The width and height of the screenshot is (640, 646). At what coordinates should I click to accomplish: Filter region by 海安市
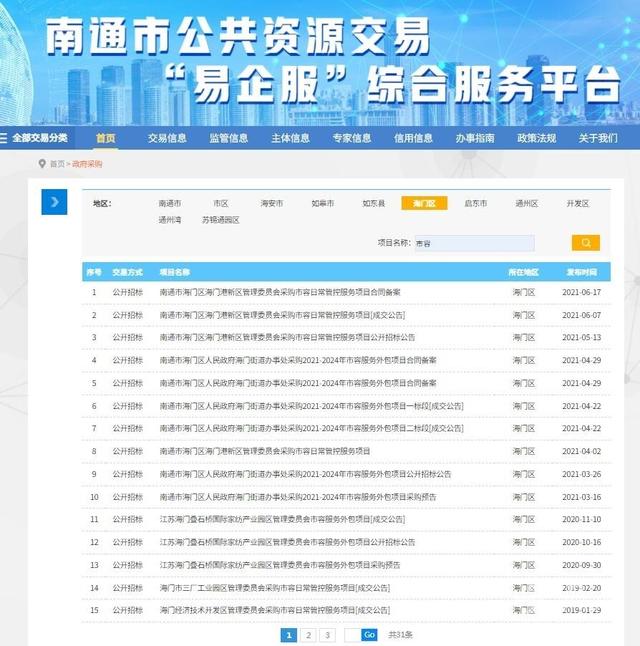[272, 204]
